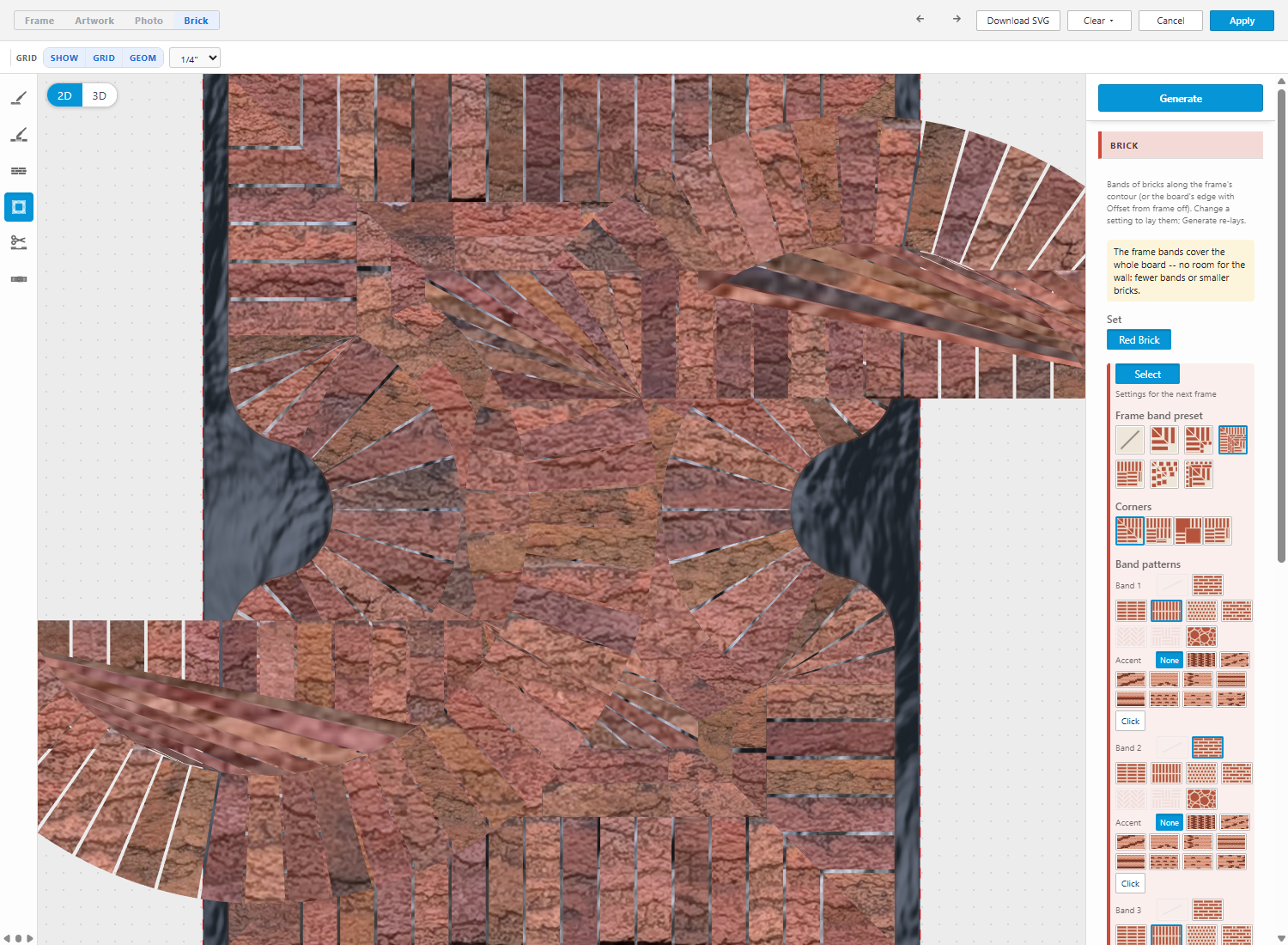
Task: Set Band 2 Accent to None
Action: pos(1170,822)
